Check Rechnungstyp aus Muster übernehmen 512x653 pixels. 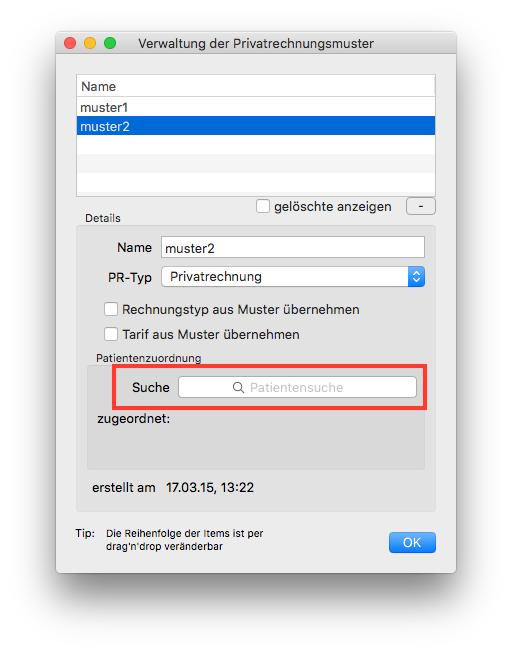111,309
